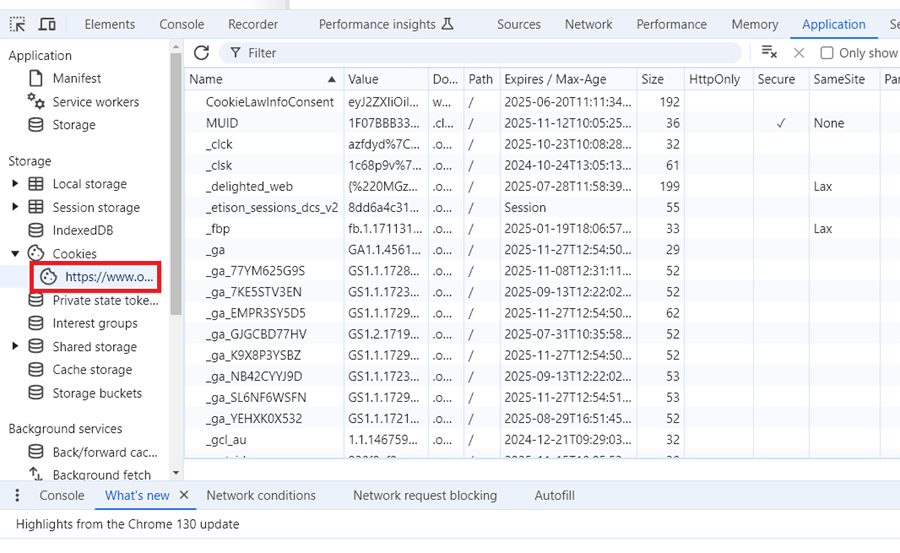Click the Storage database icon under Application
900x553 pixels.
pos(36,125)
